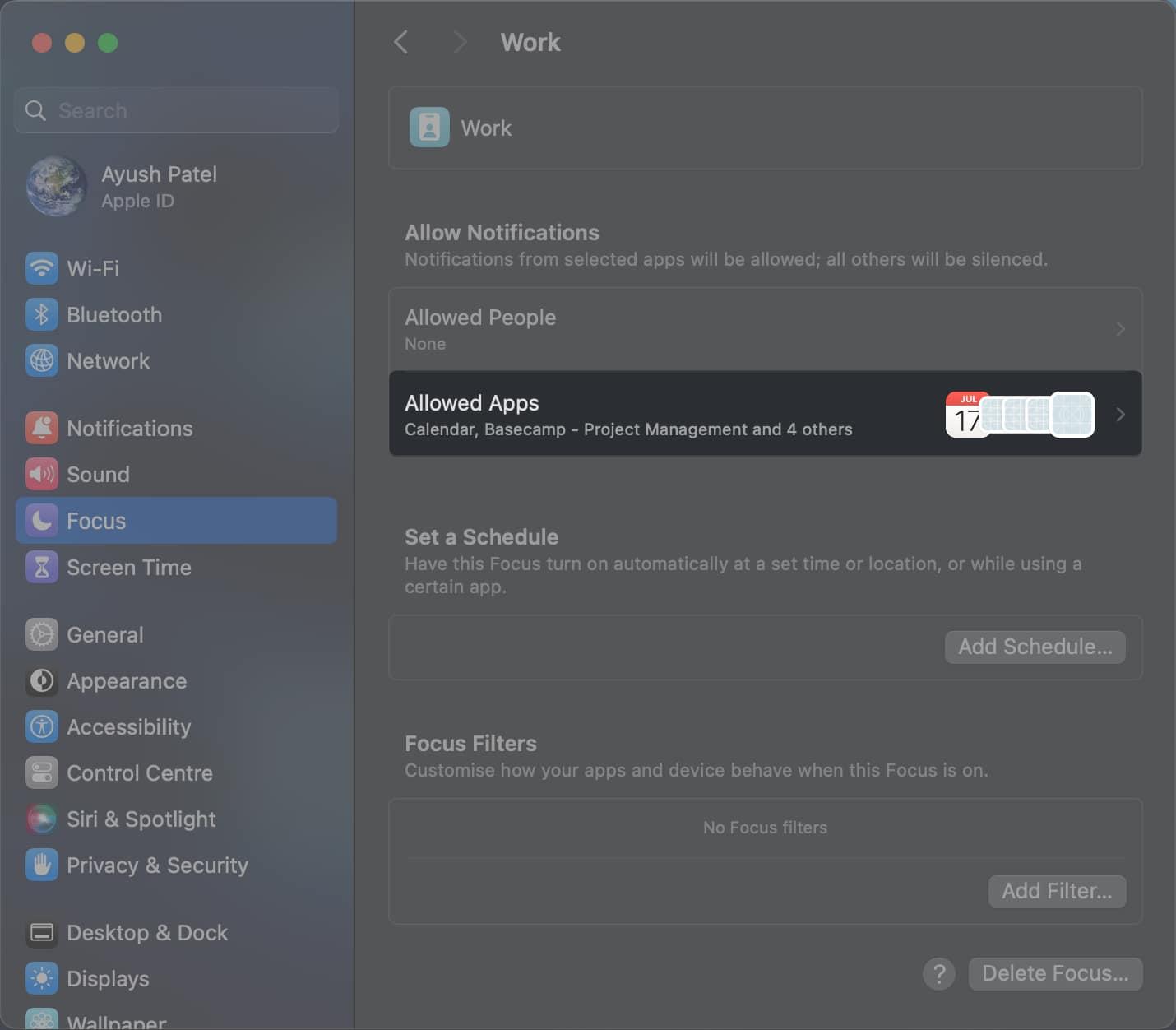Viewport: 1176px width, 1030px height.
Task: Click the Bluetooth icon in the sidebar
Action: point(41,314)
